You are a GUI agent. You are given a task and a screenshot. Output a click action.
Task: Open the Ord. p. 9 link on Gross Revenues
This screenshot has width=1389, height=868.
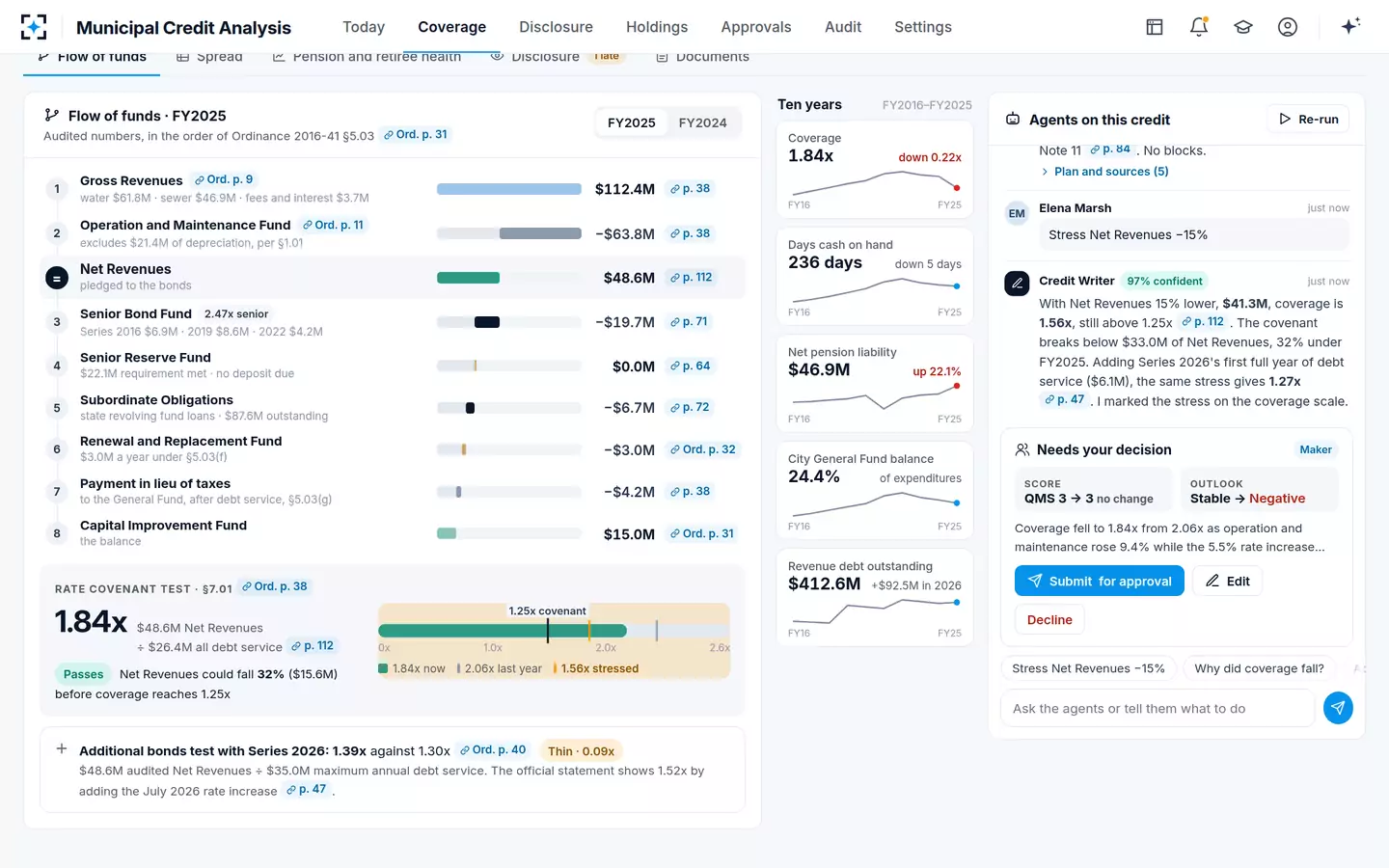click(224, 179)
